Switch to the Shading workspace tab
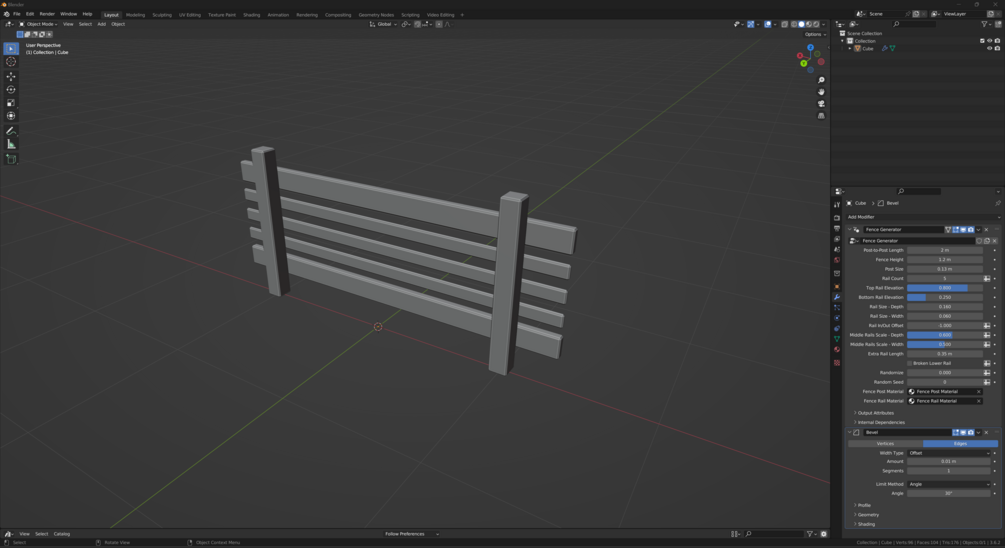 click(x=251, y=15)
